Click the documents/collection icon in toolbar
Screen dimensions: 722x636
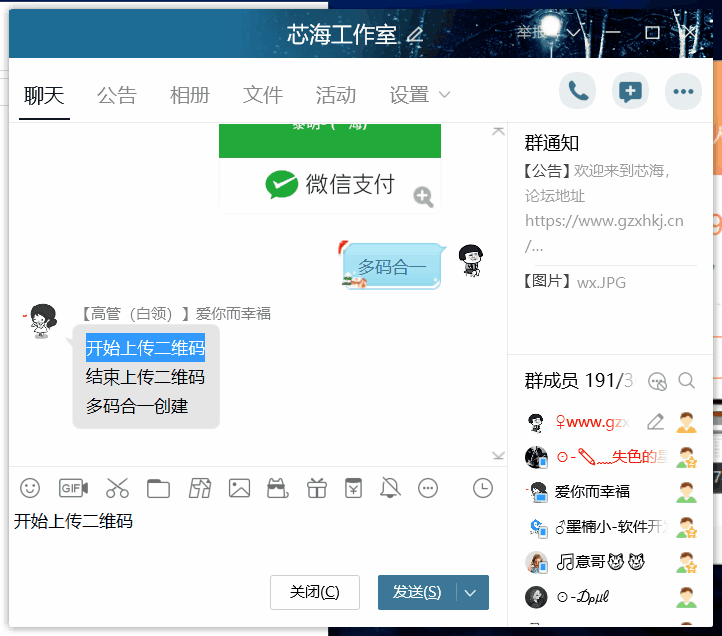200,488
